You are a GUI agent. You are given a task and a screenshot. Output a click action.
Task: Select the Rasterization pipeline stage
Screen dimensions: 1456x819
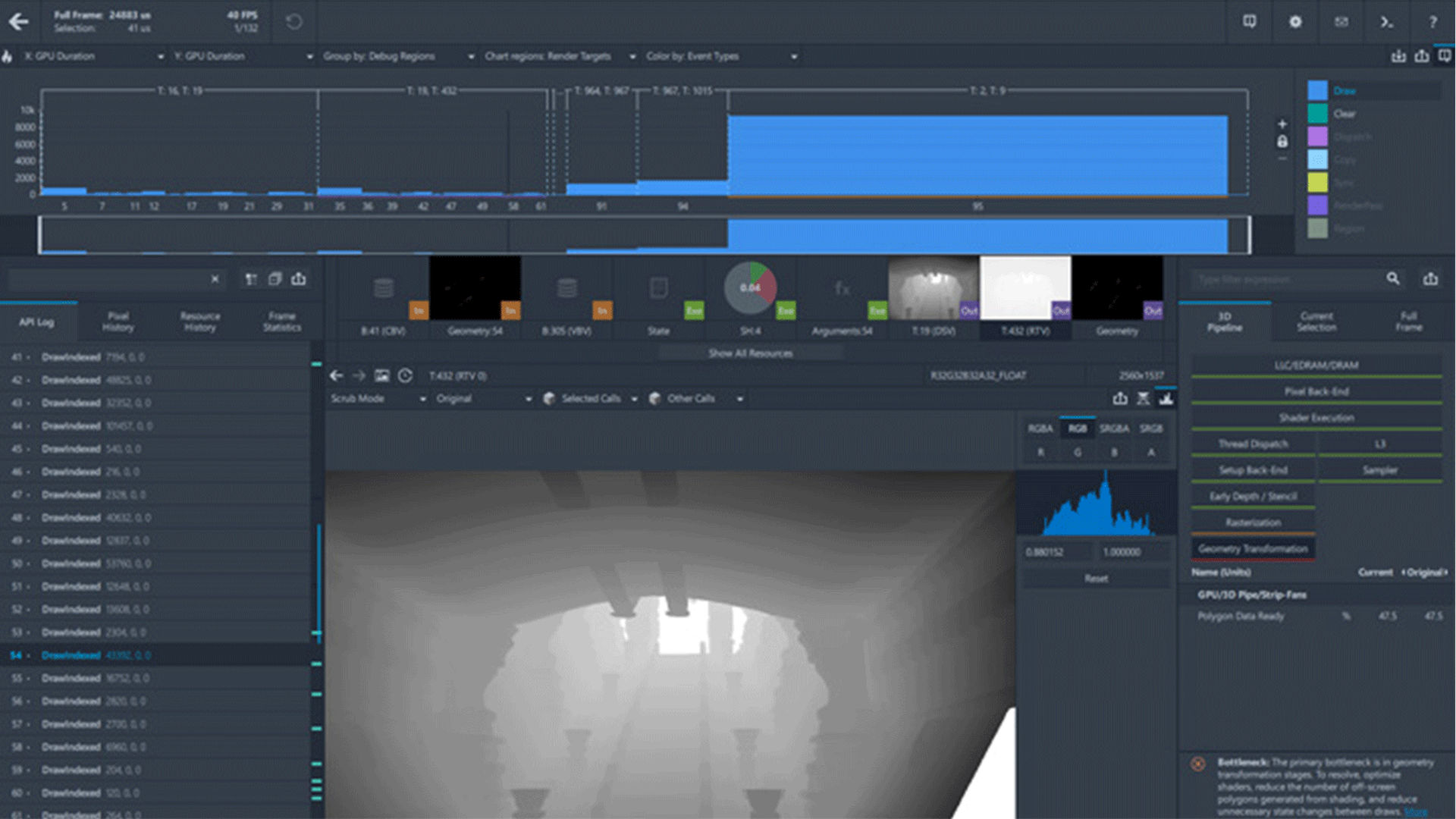(x=1253, y=522)
